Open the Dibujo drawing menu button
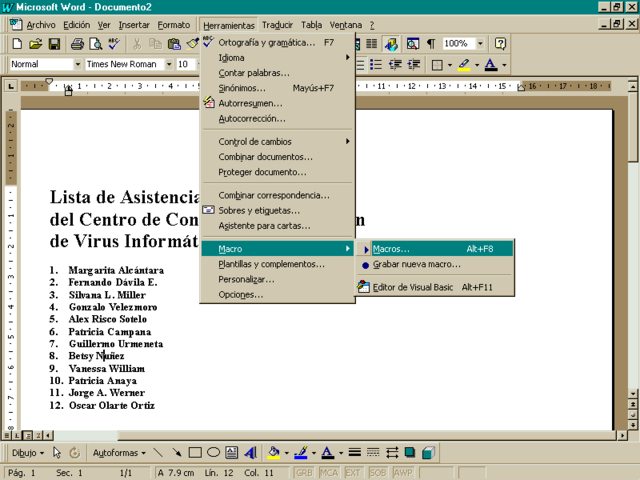Image resolution: width=640 pixels, height=480 pixels. pos(28,453)
